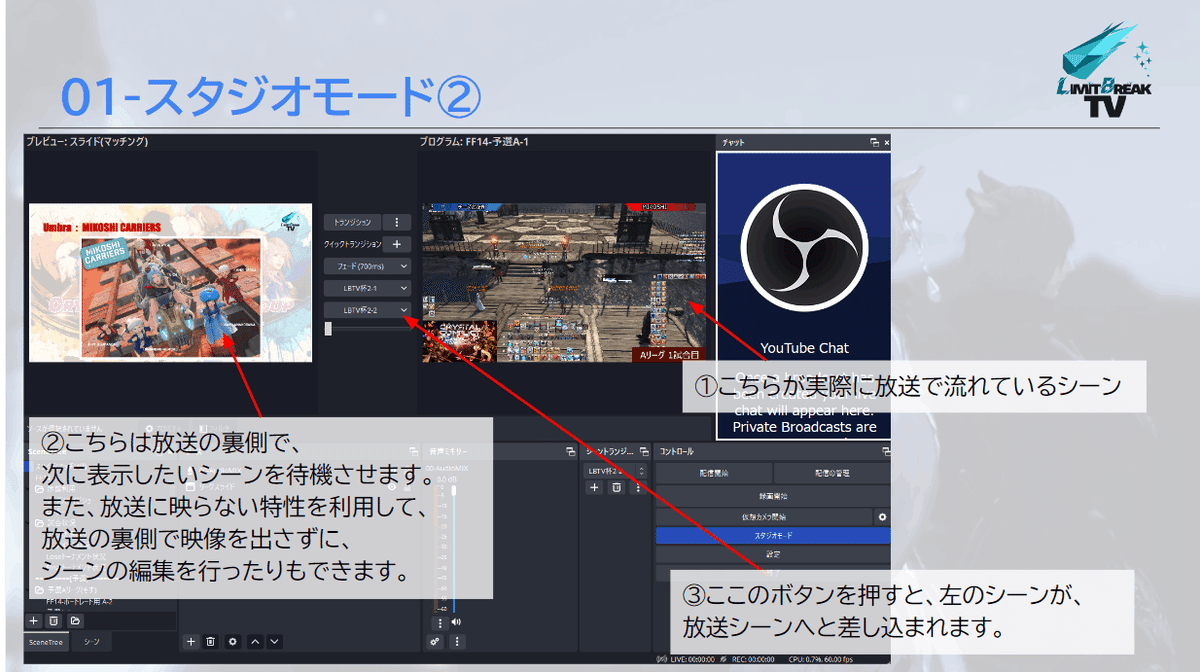This screenshot has width=1200, height=672.
Task: Open scene transition three-dot properties menu
Action: click(638, 487)
